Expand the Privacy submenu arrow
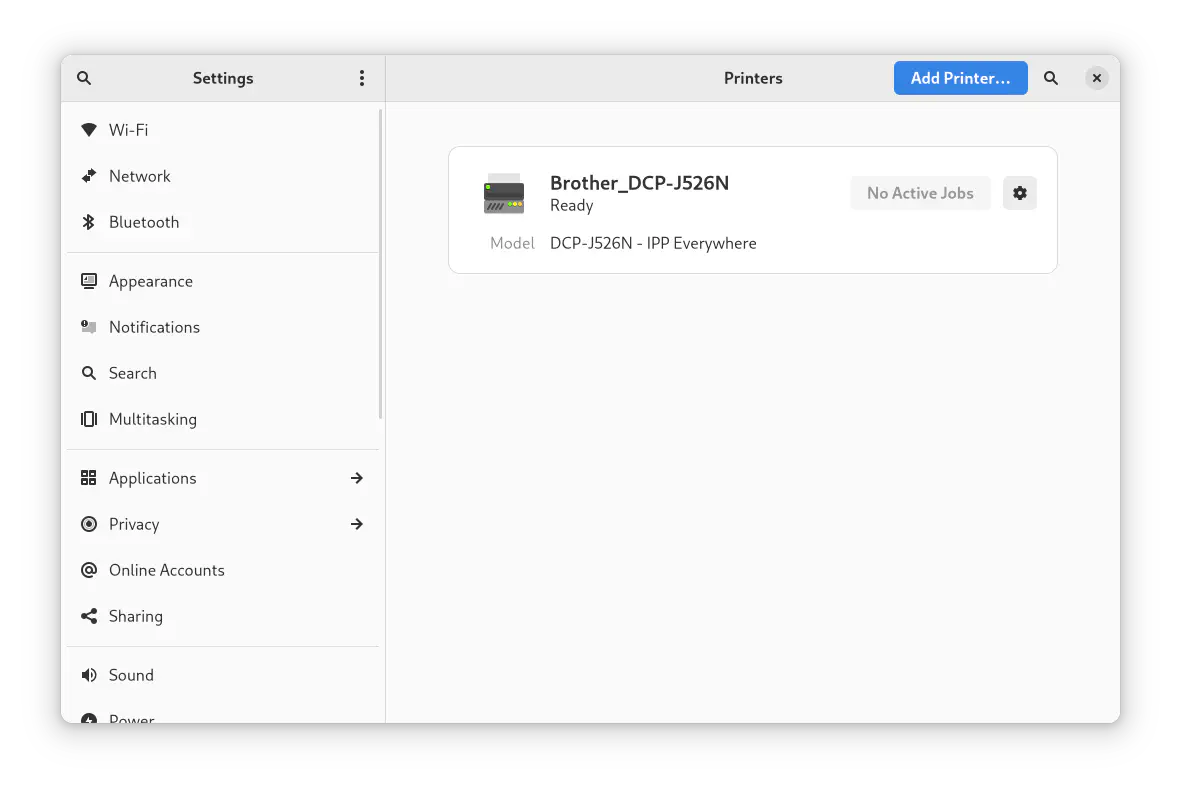Viewport: 1181px width, 790px height. (x=357, y=524)
